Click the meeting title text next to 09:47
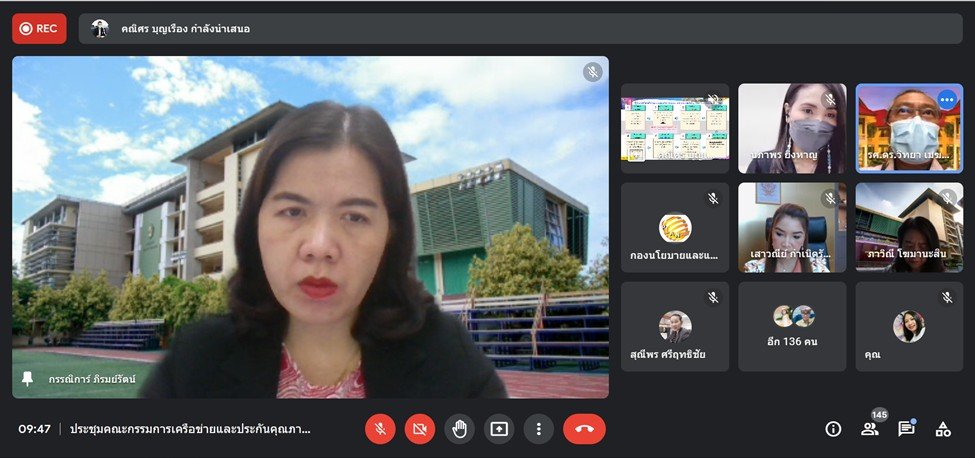Image resolution: width=975 pixels, height=458 pixels. tap(190, 429)
